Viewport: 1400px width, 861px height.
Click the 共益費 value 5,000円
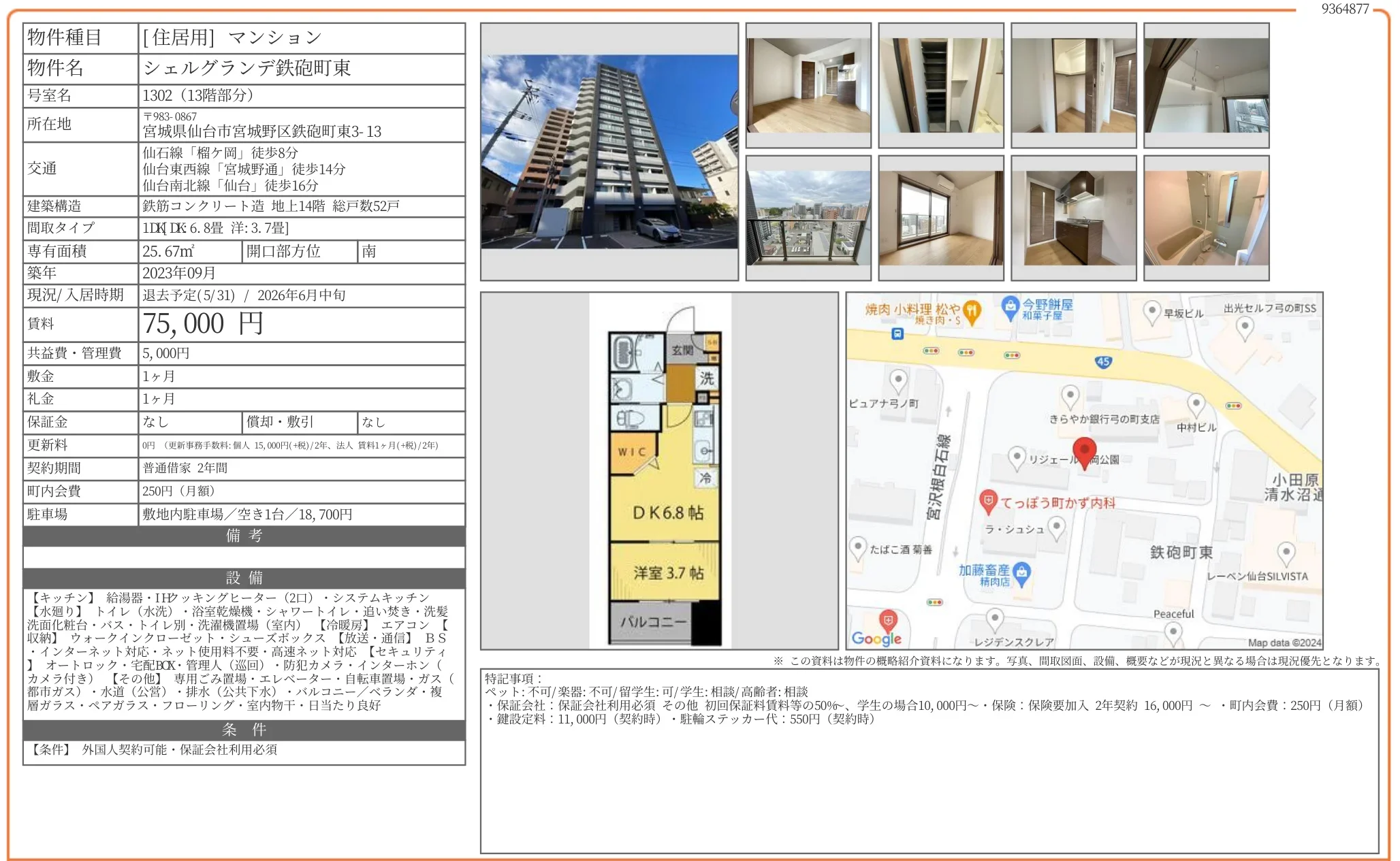166,353
